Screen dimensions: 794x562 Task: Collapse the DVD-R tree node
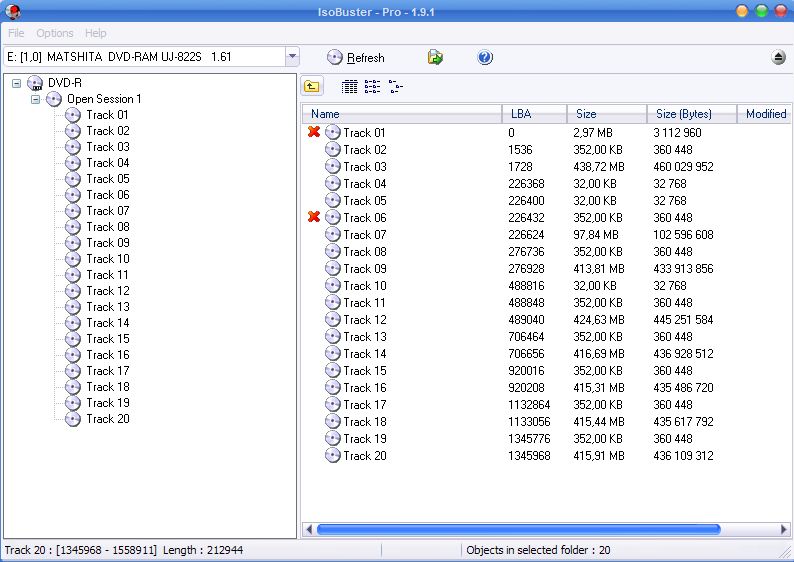pos(16,83)
